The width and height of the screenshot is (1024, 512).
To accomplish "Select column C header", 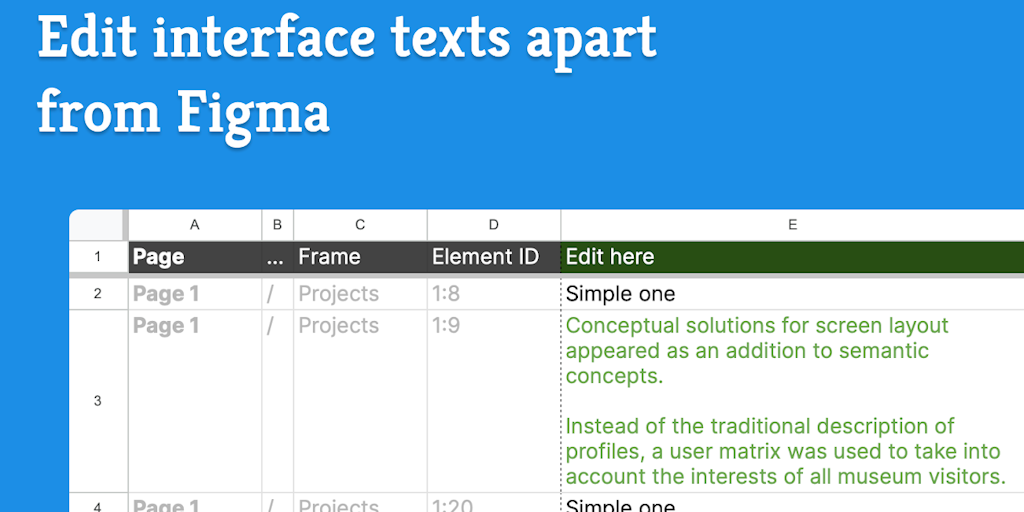I will point(360,225).
